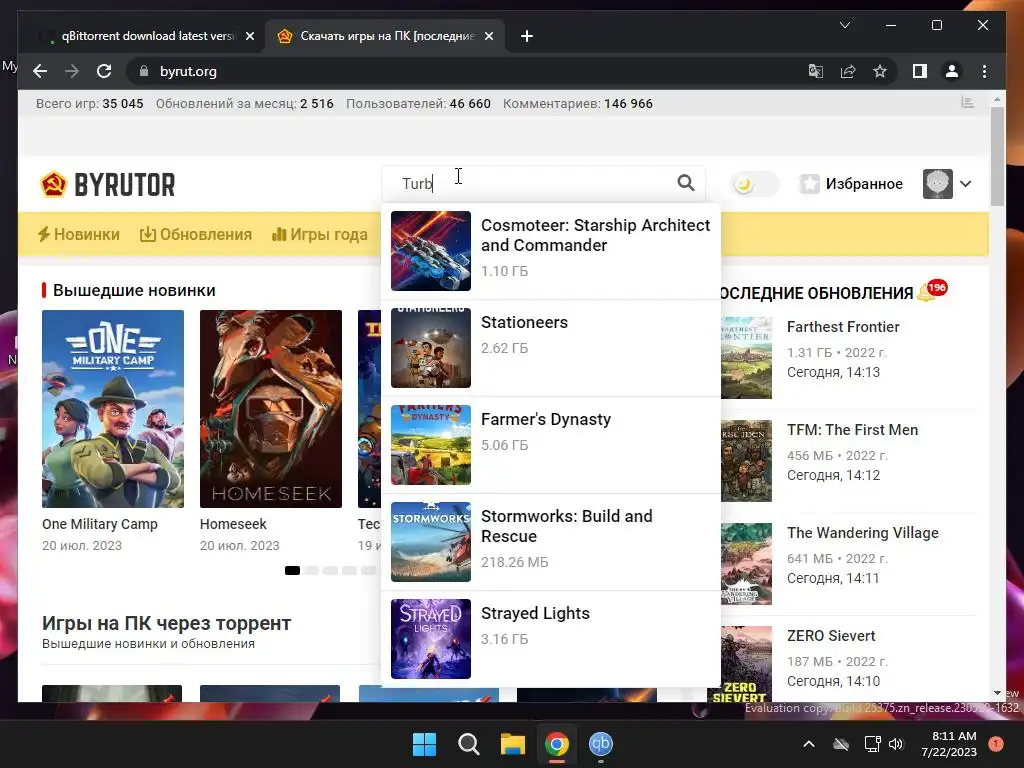Open Chrome three-dot menu
This screenshot has width=1024, height=768.
point(984,71)
